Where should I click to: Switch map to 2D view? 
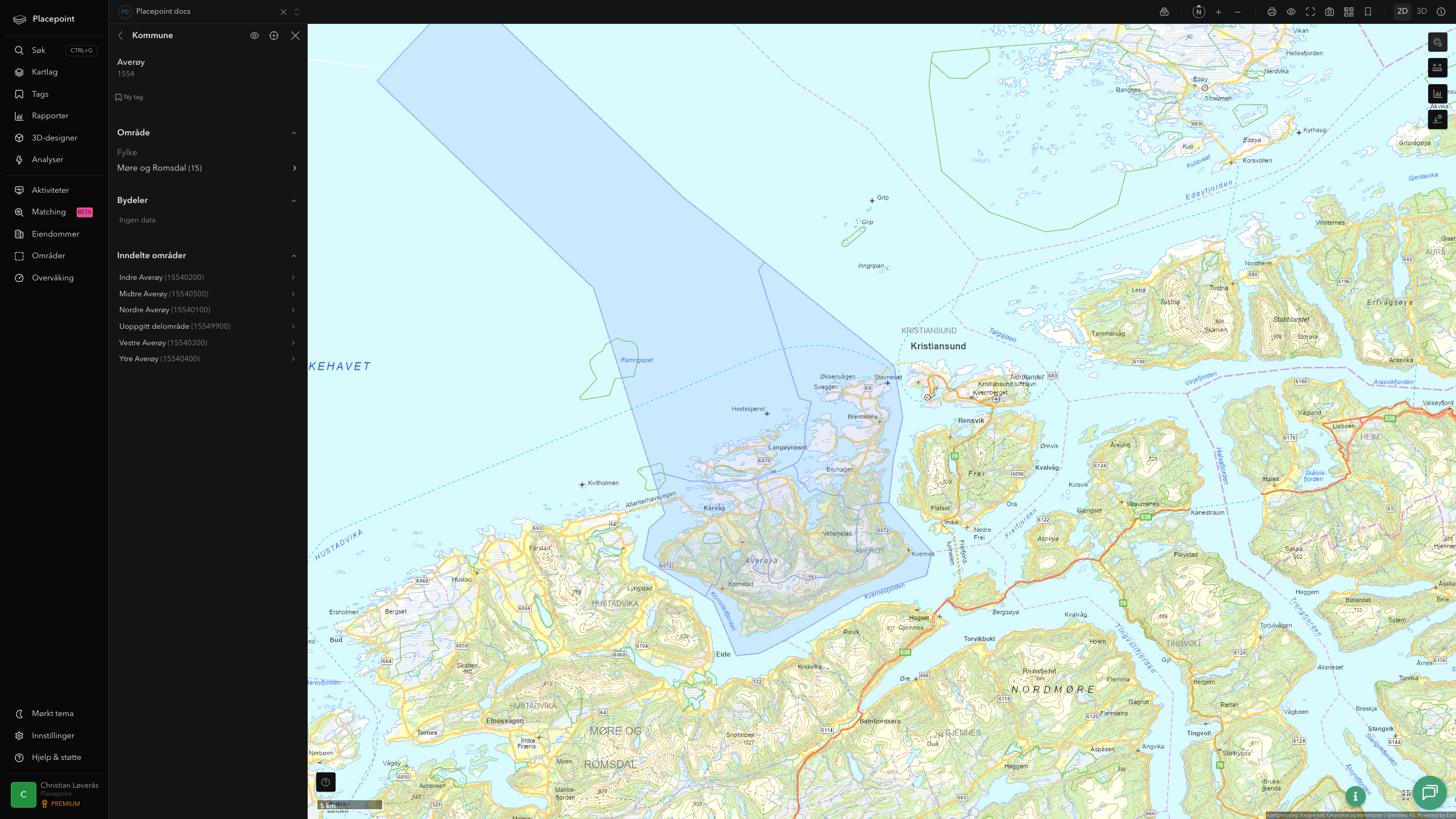tap(1403, 11)
